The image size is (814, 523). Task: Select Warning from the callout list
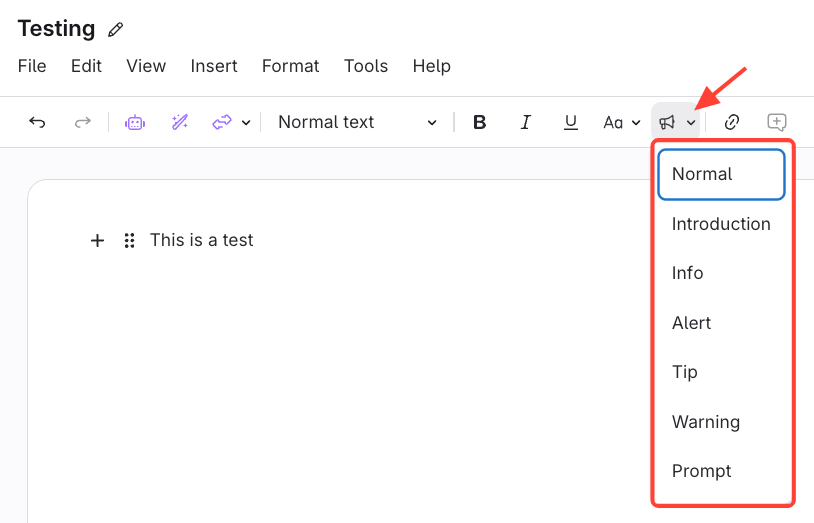coord(706,422)
